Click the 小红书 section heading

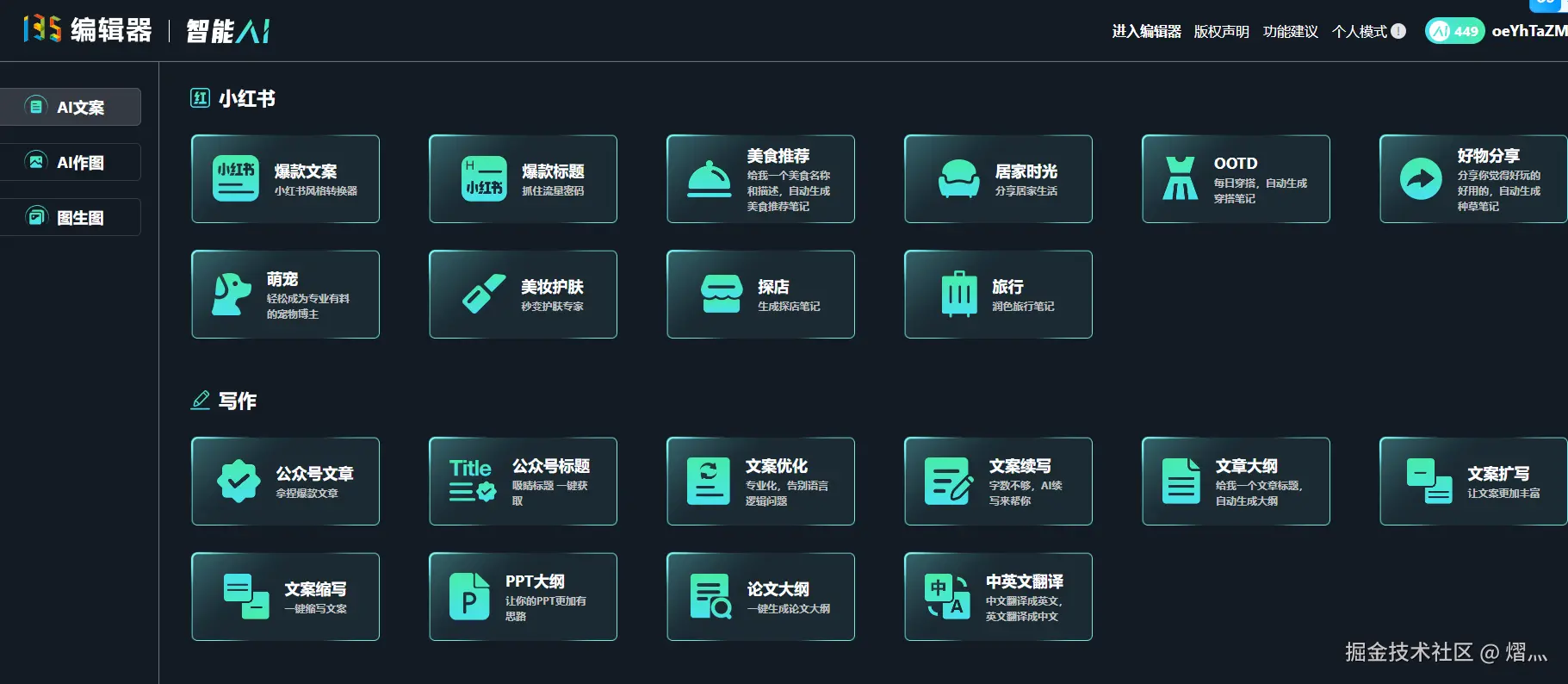(x=247, y=98)
